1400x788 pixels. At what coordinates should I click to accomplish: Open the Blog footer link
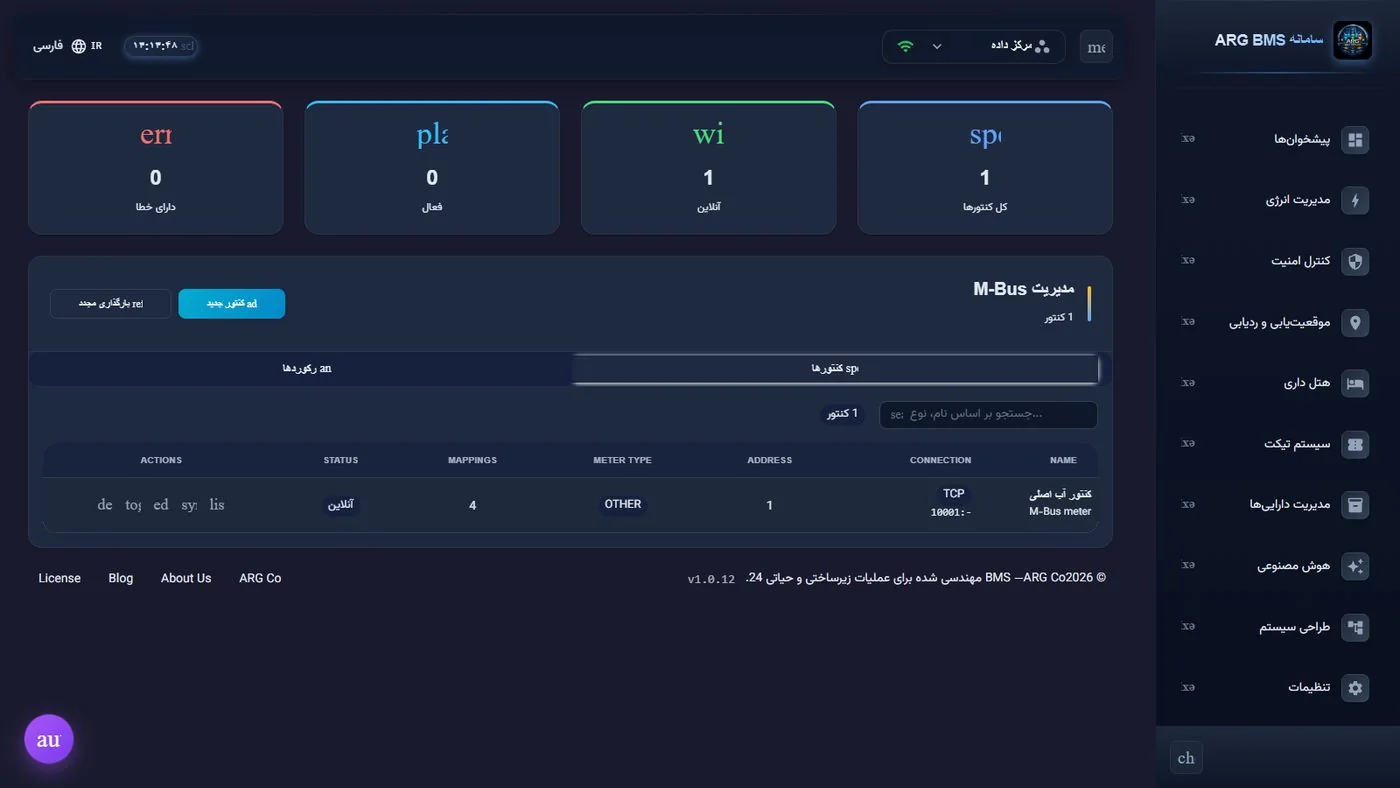(121, 578)
